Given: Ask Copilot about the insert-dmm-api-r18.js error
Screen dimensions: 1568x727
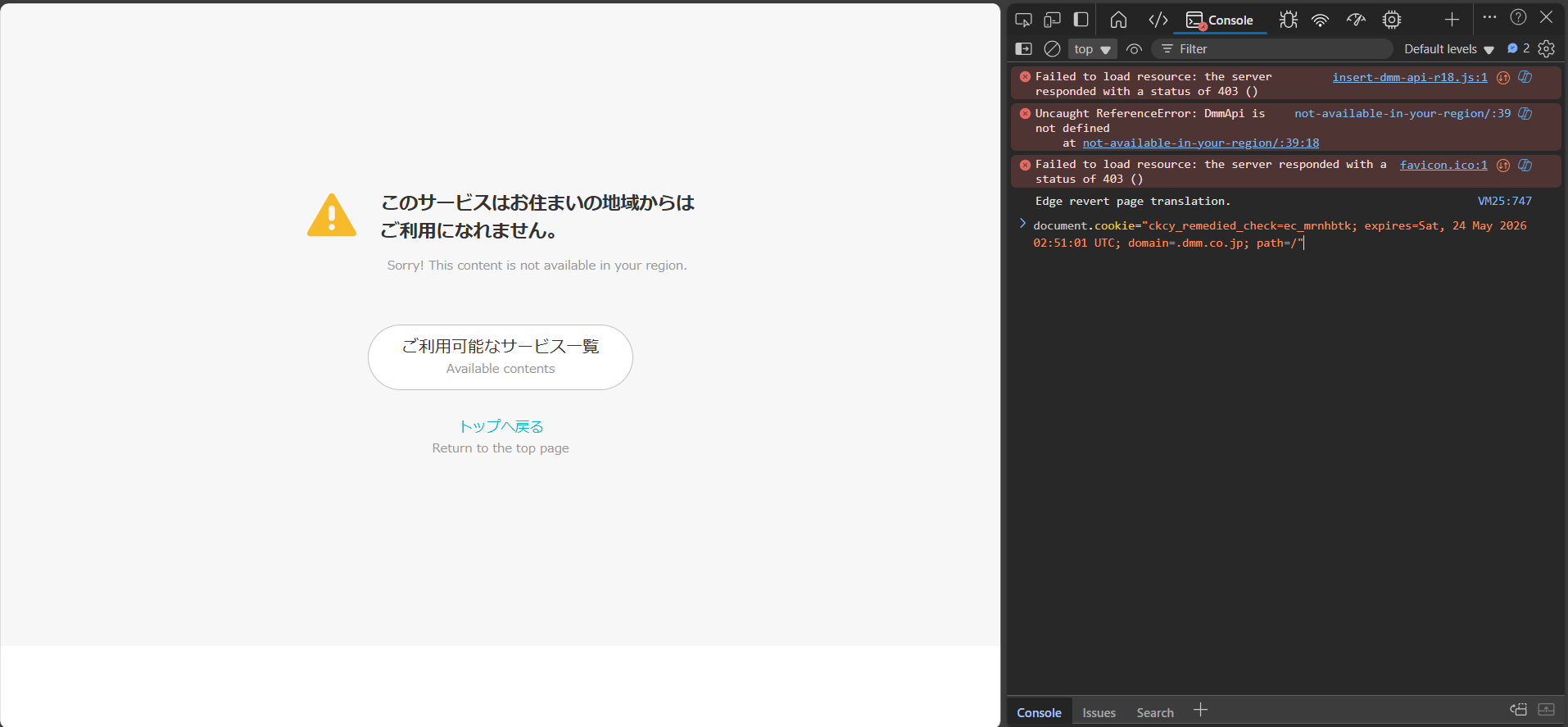Looking at the screenshot, I should coord(1525,77).
